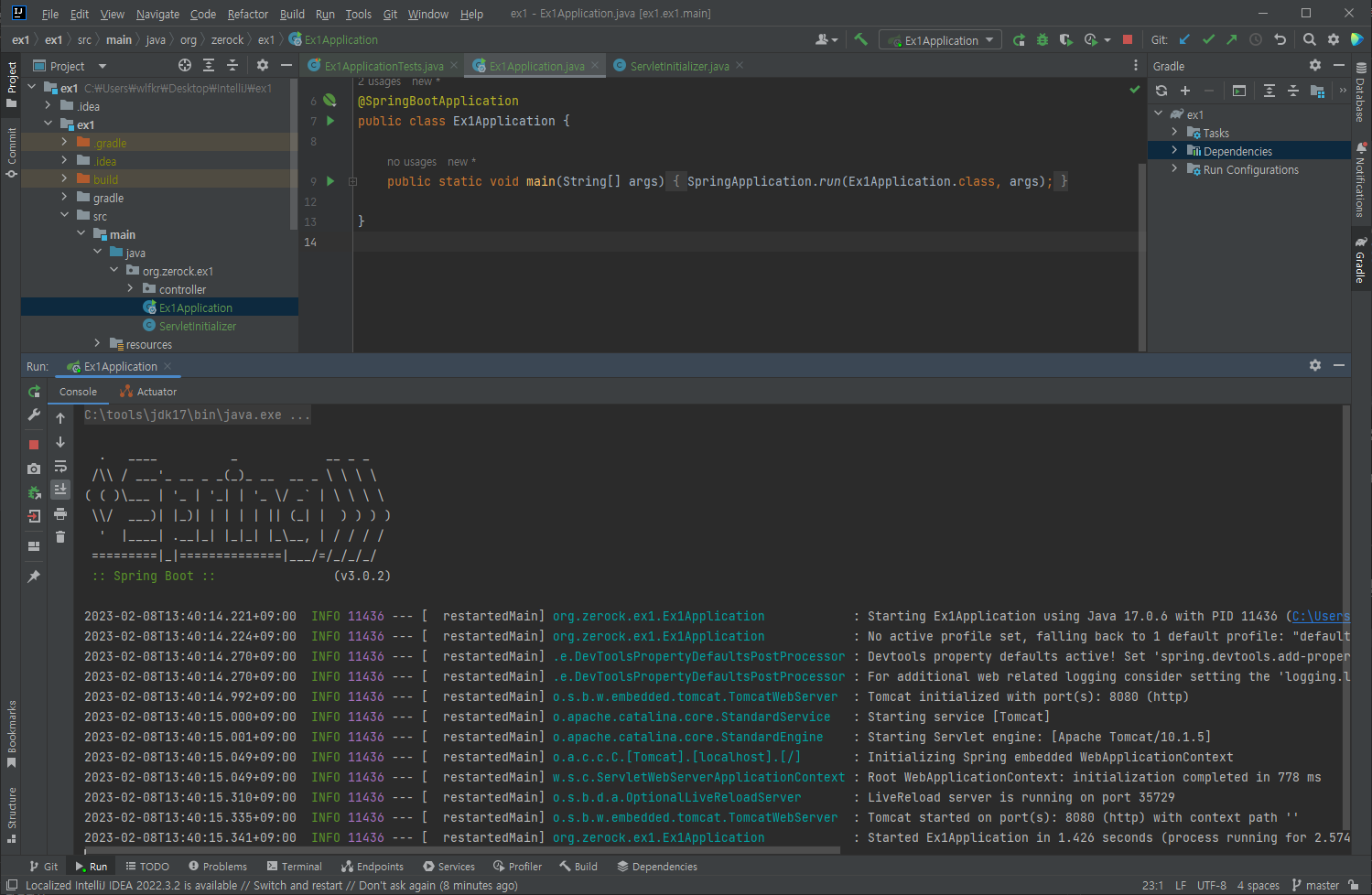This screenshot has height=895, width=1372.
Task: Open the Services tool window
Action: tap(448, 867)
